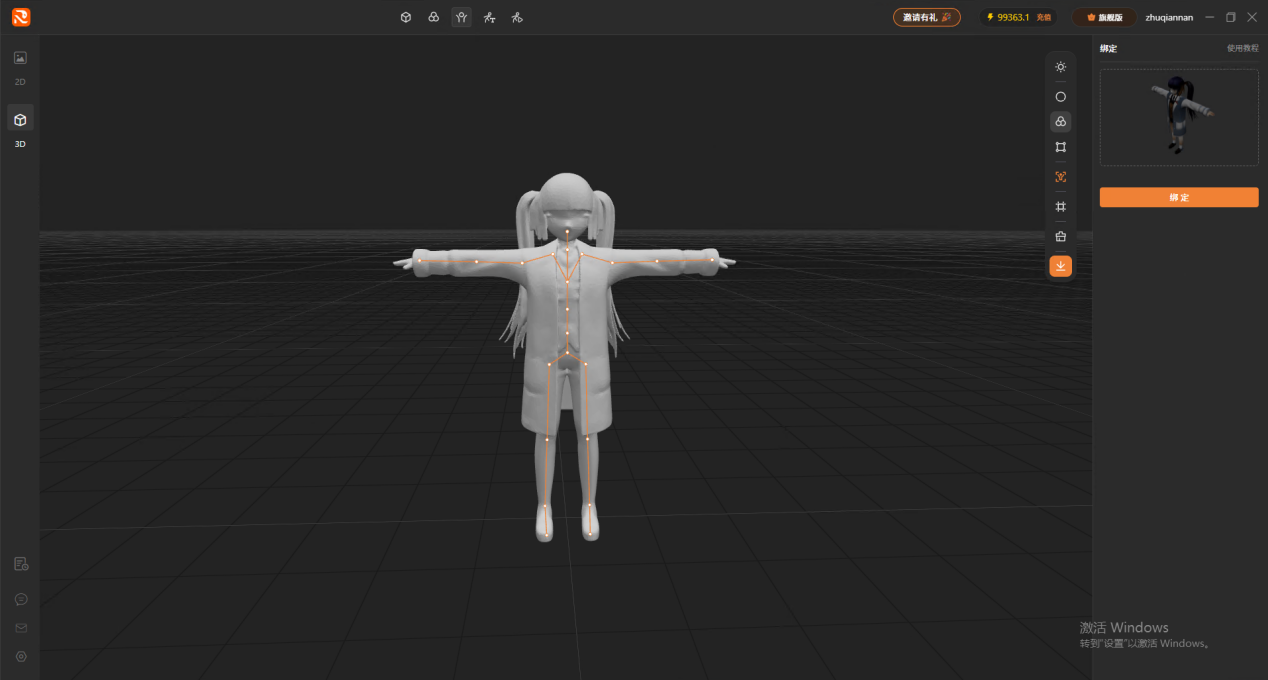Image resolution: width=1268 pixels, height=680 pixels.
Task: Click the character preview thumbnail
Action: tap(1179, 117)
